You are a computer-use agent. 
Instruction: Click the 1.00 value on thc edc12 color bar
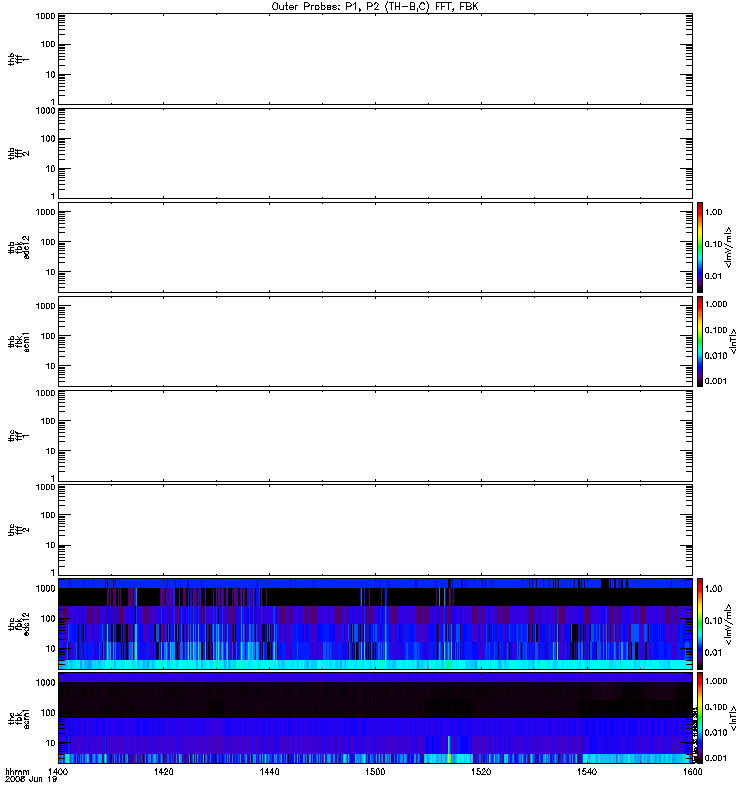tap(713, 589)
